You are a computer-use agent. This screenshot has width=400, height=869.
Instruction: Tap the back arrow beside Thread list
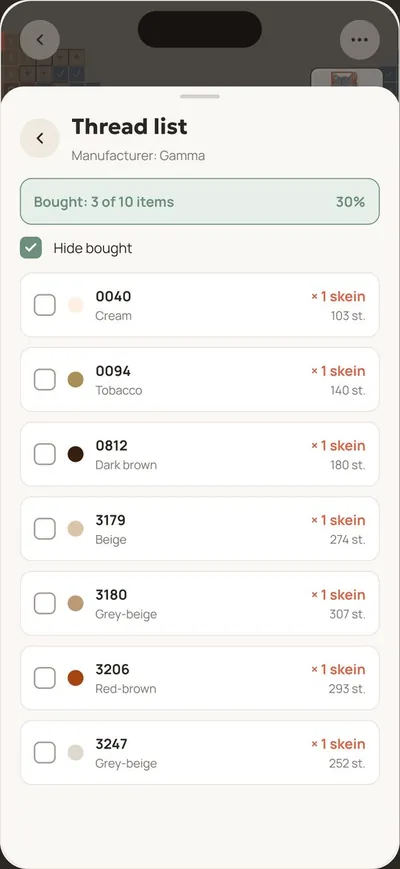(x=40, y=138)
